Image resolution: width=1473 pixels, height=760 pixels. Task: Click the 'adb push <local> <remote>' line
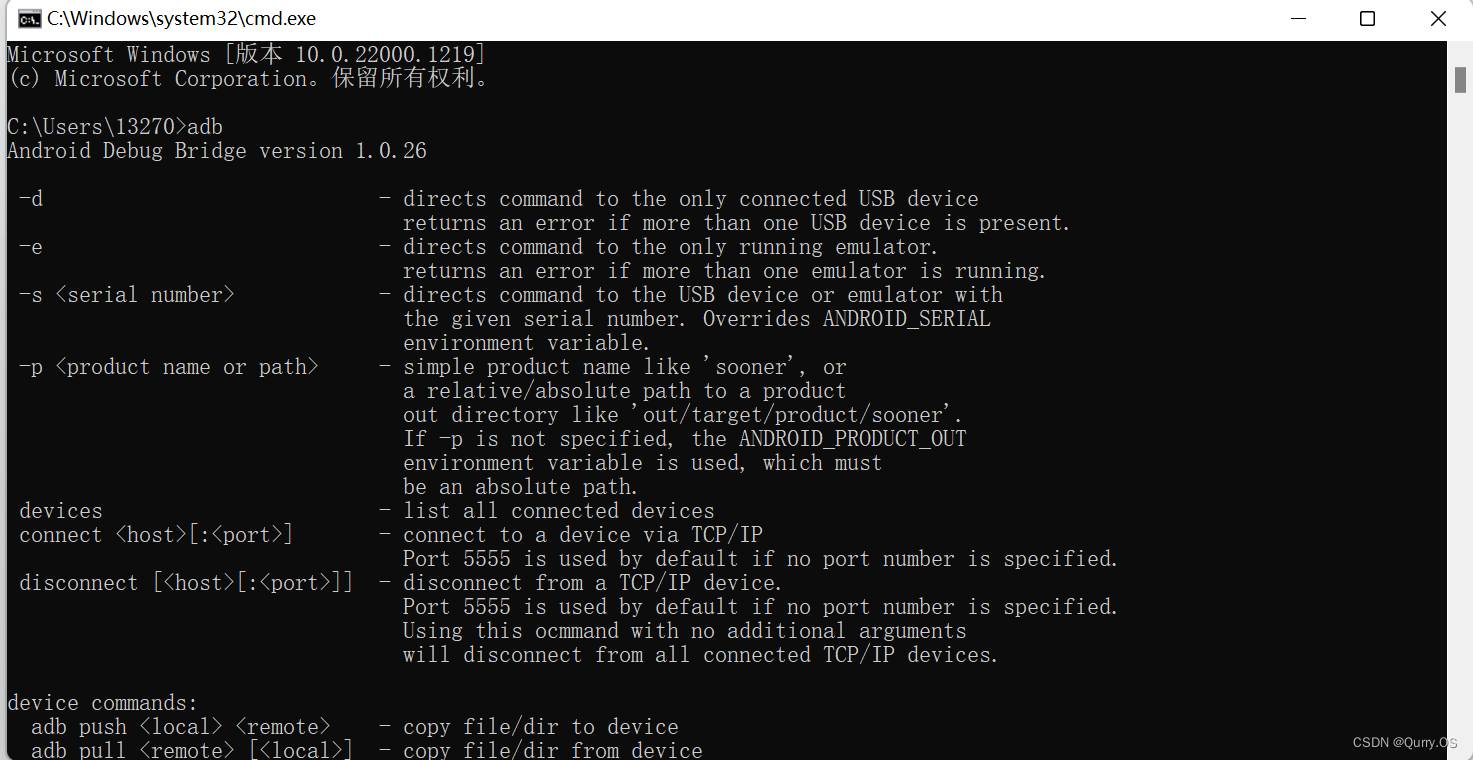coord(181,727)
